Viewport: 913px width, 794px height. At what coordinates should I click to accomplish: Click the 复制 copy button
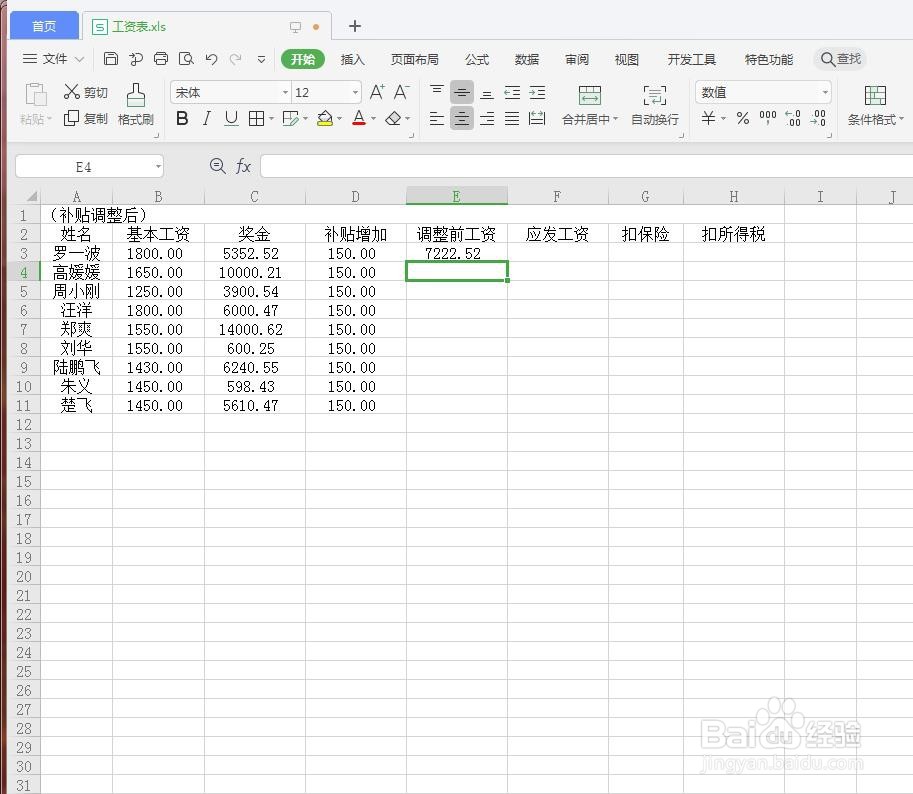pos(85,118)
